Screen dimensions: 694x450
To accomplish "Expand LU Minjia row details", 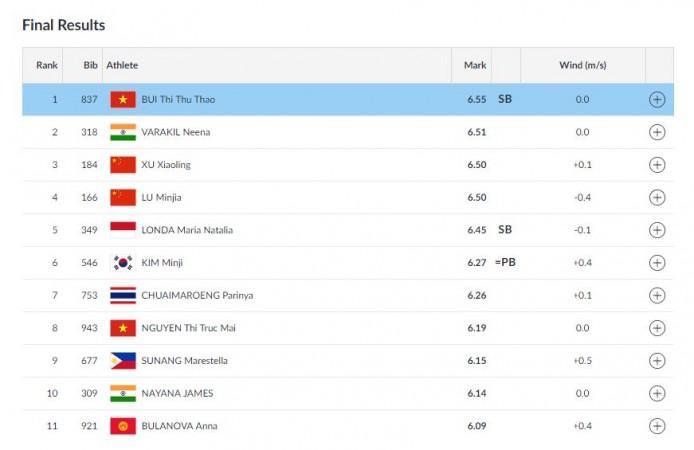I will pyautogui.click(x=657, y=197).
